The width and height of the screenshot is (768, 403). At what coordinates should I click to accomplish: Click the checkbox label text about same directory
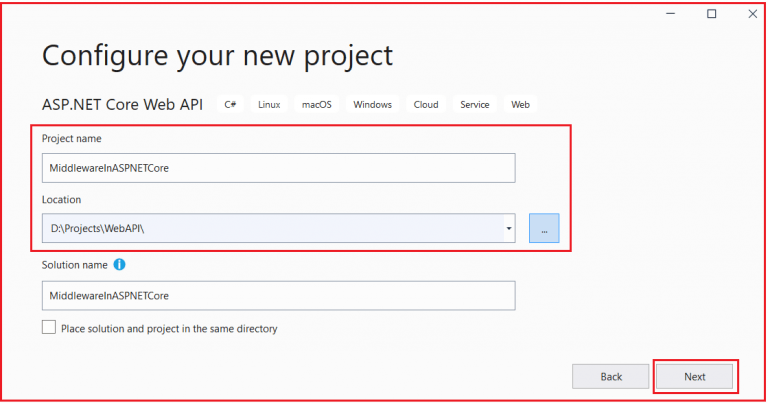tap(169, 329)
